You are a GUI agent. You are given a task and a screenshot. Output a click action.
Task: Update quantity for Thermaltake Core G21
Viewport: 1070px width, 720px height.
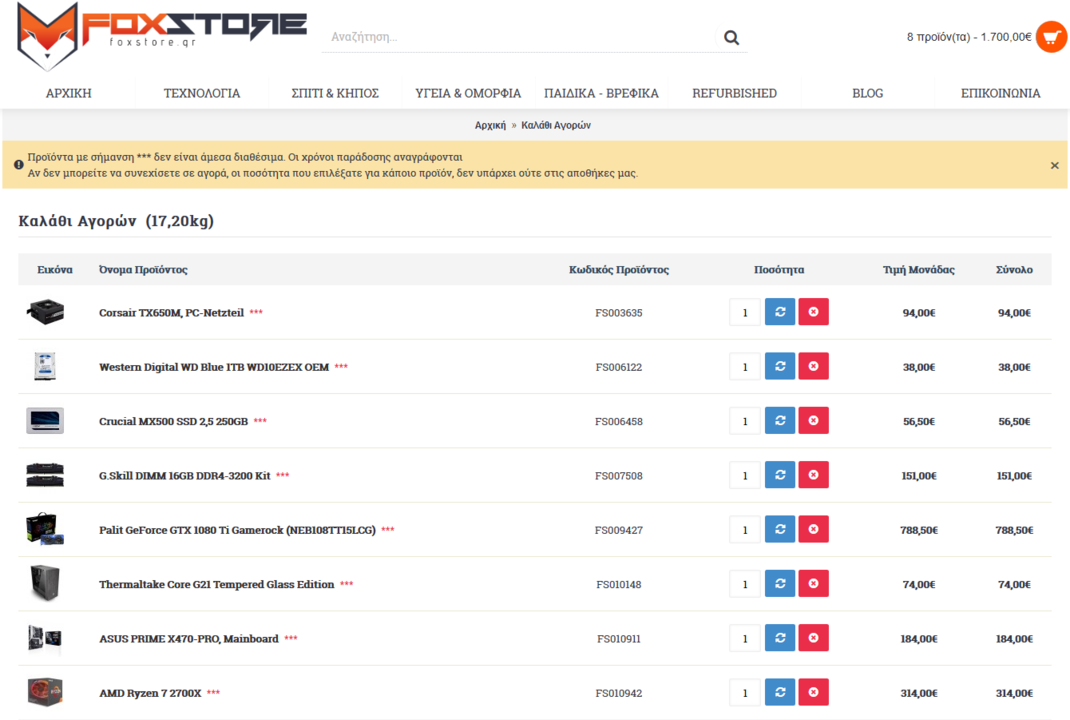click(x=779, y=584)
